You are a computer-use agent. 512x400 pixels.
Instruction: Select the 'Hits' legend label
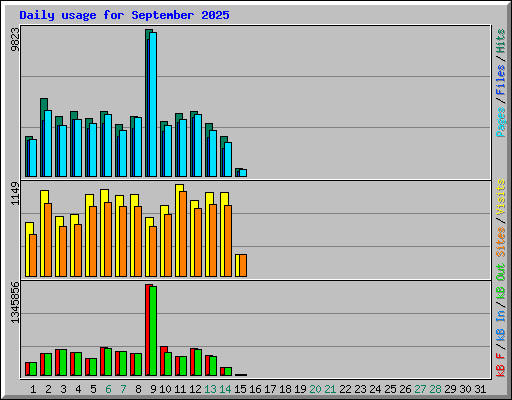coord(501,41)
